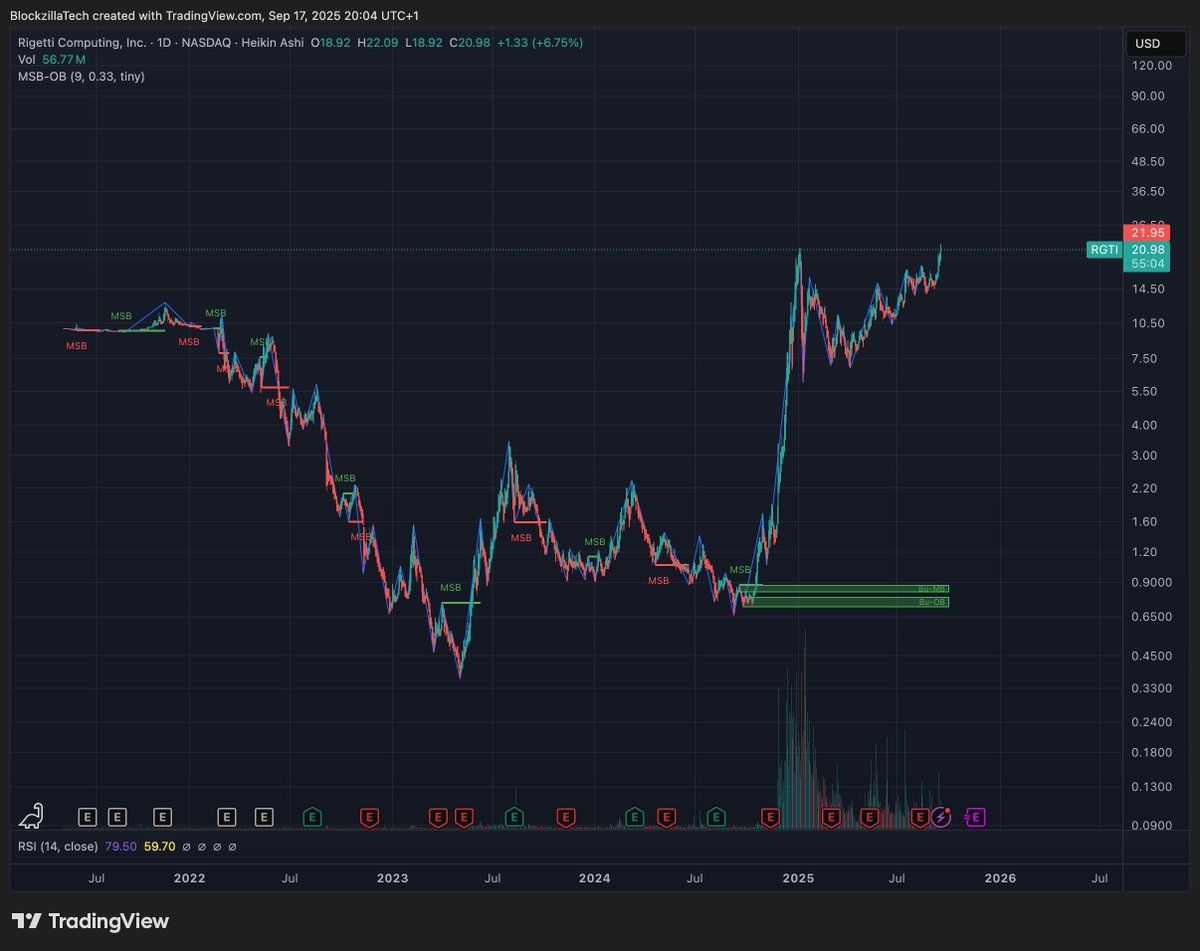Open white earnings marker just before 2022

(162, 818)
